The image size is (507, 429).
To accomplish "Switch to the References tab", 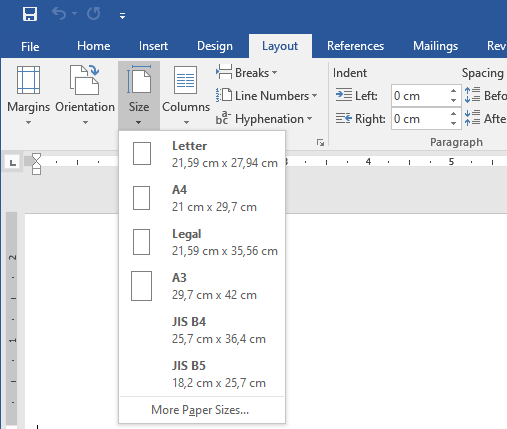I will click(x=355, y=46).
